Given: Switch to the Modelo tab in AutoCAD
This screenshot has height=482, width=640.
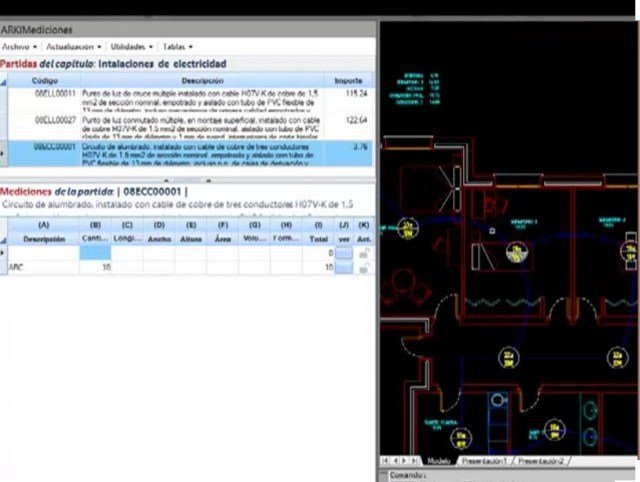Looking at the screenshot, I should 438,461.
